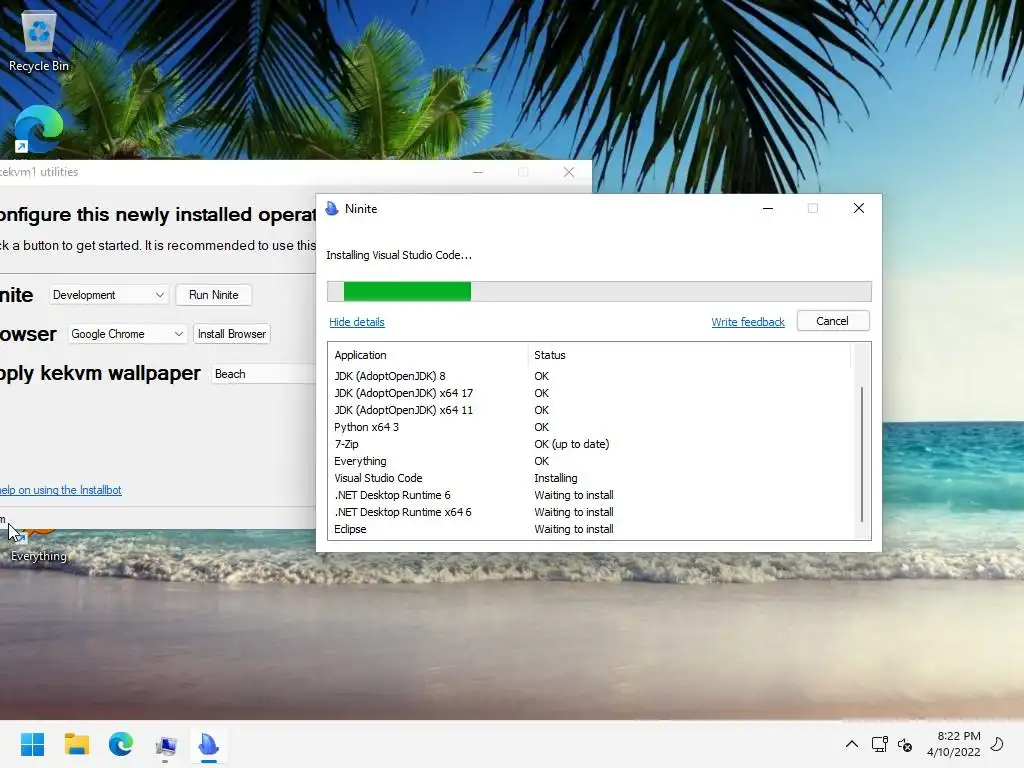The image size is (1024, 768).
Task: Cancel the Ninite installation
Action: [x=833, y=321]
